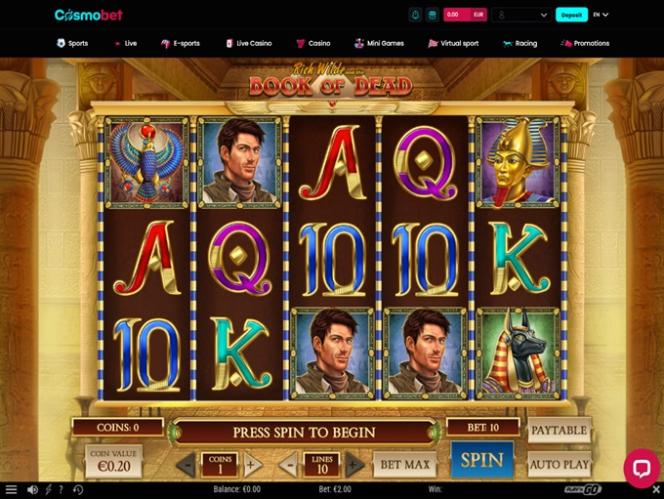Close the game with bottom-right X icon
This screenshot has height=499, width=664.
656,490
